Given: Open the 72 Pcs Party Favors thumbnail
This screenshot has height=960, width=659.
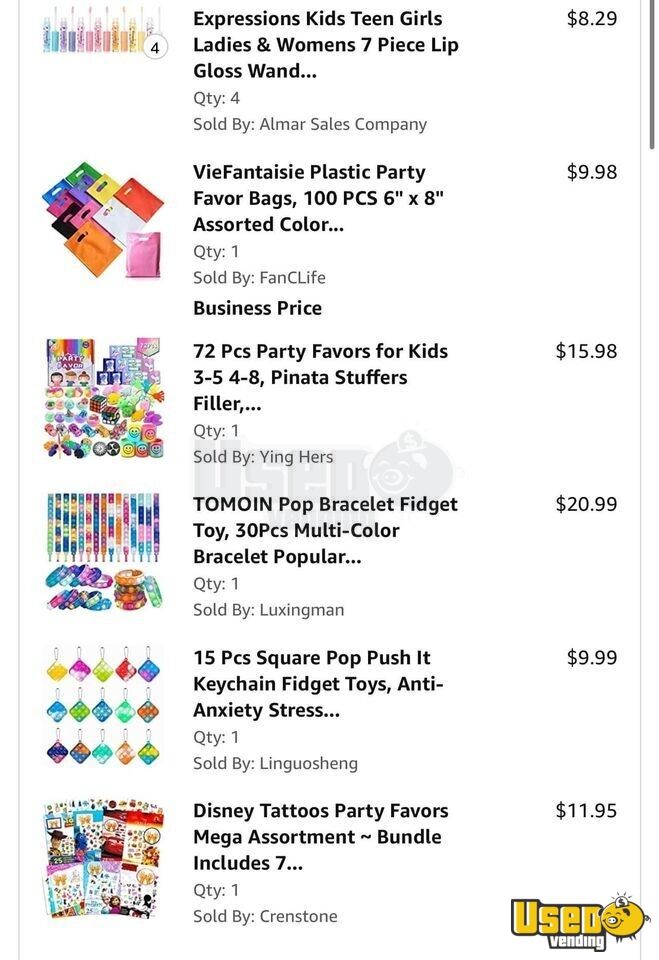Looking at the screenshot, I should tap(103, 398).
